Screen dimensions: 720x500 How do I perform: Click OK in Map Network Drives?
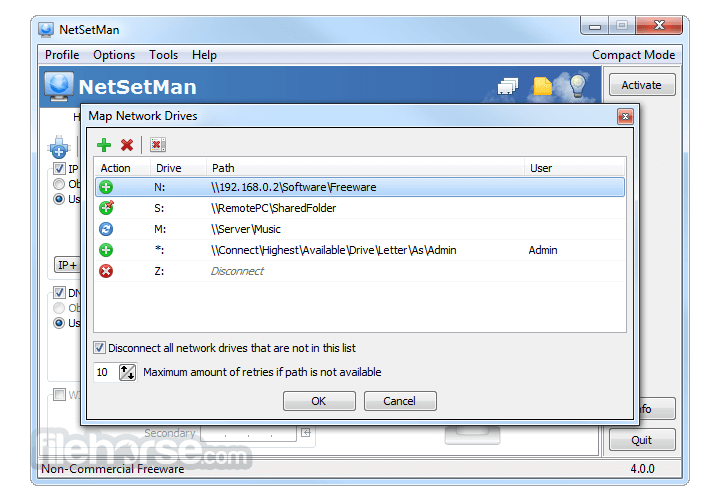click(x=319, y=401)
